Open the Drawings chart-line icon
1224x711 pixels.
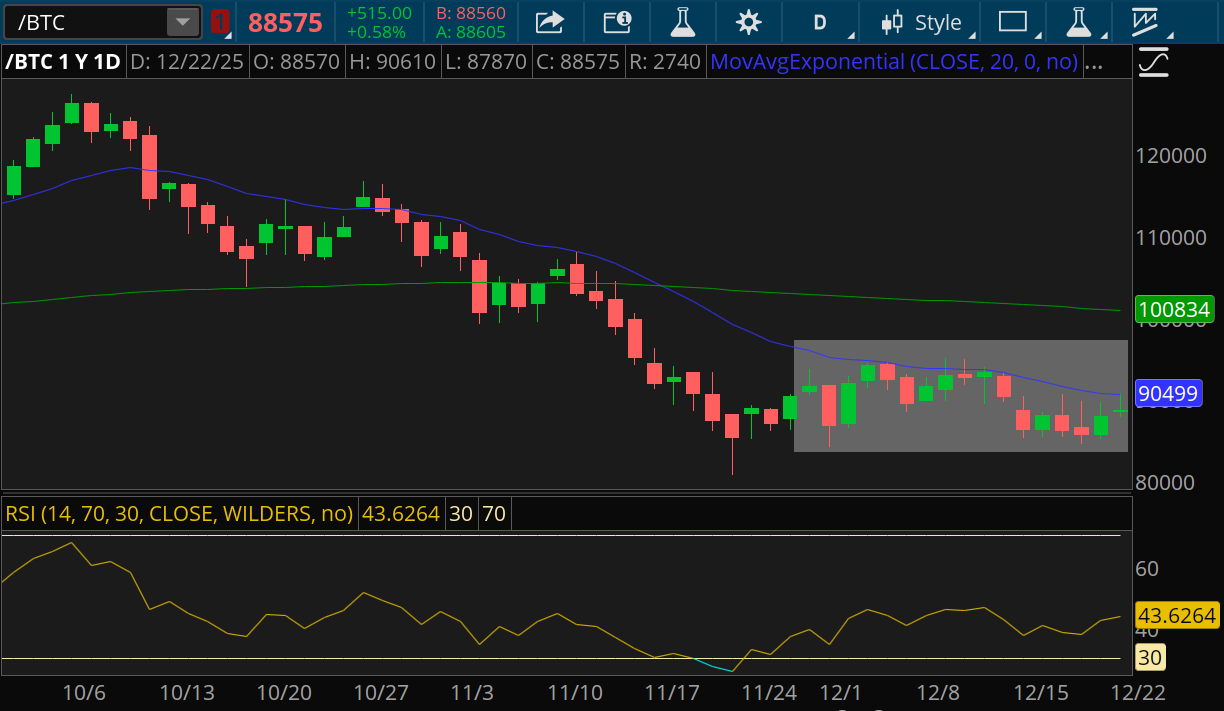point(1145,22)
